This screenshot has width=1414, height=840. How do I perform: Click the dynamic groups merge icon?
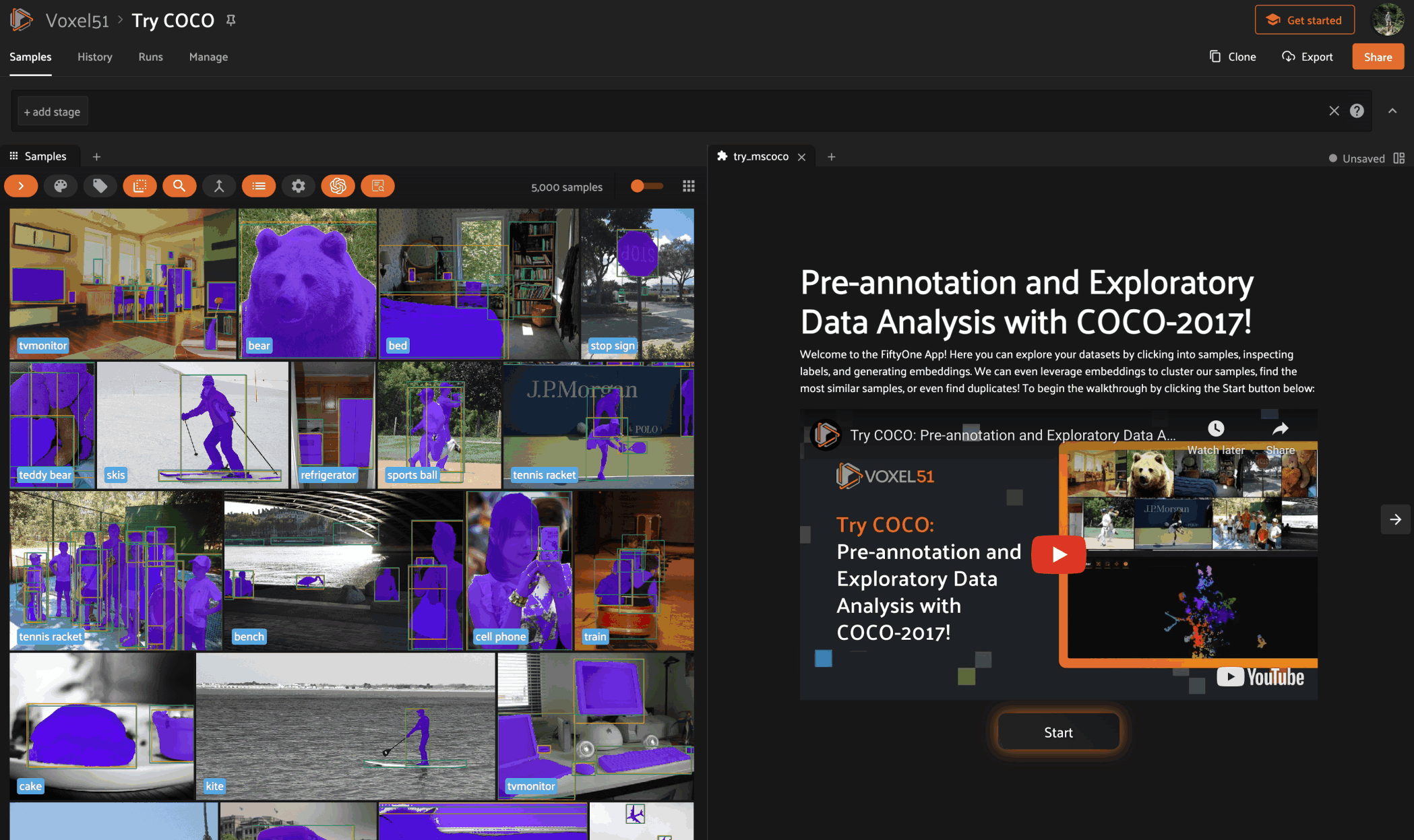click(x=219, y=187)
